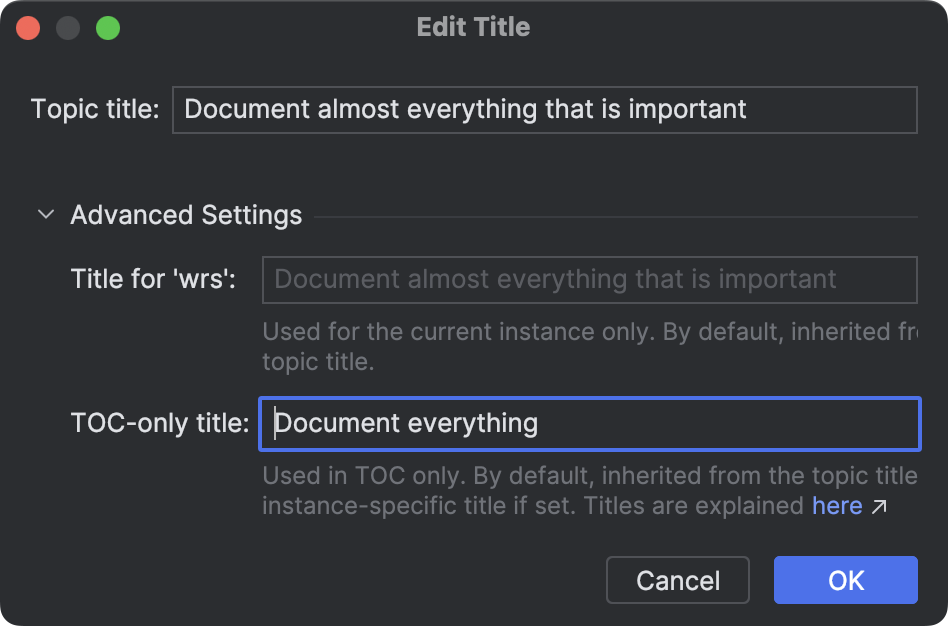Click the Topic title label
This screenshot has width=948, height=626.
point(97,109)
